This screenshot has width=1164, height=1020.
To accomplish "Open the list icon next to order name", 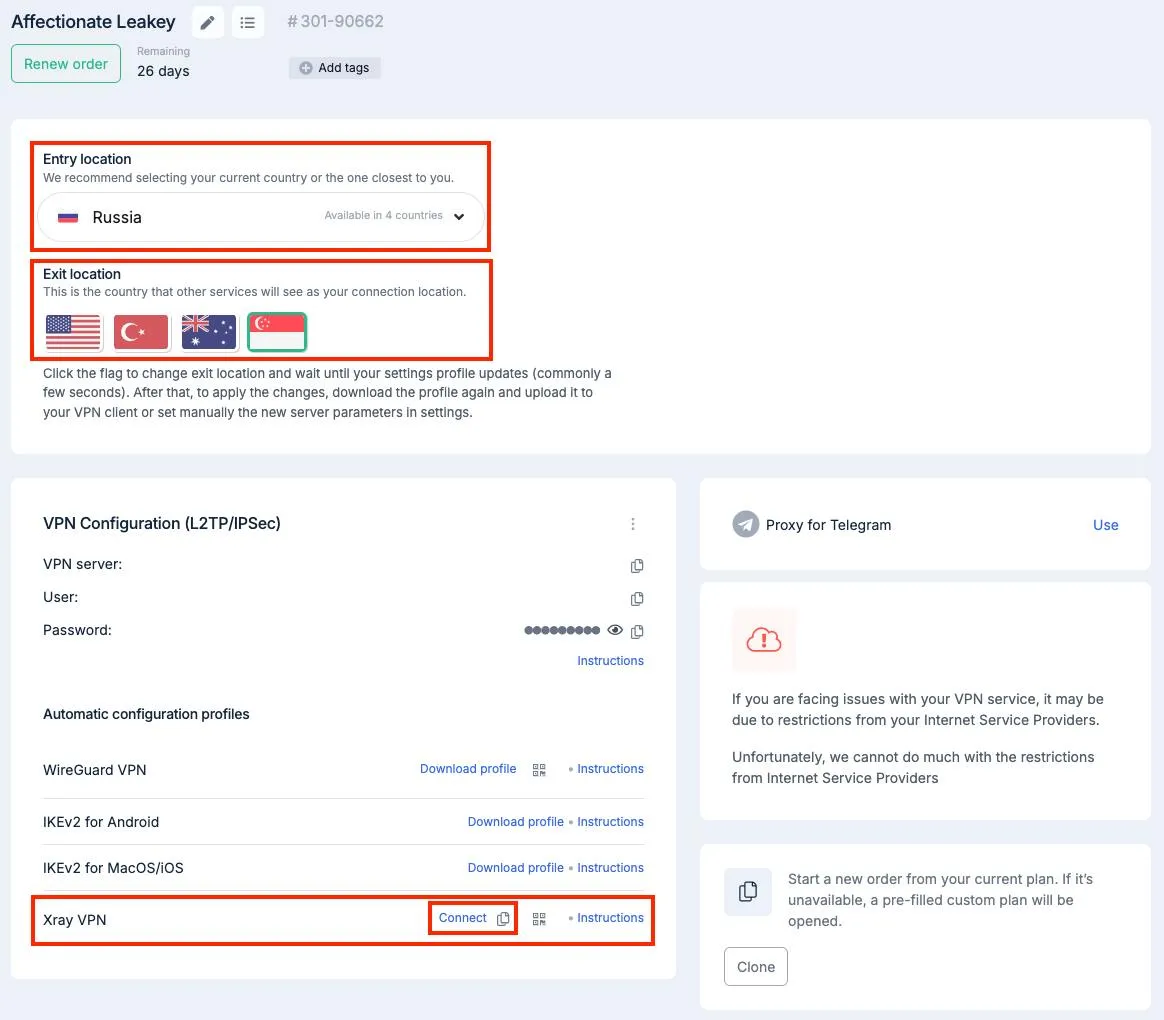I will pos(248,22).
